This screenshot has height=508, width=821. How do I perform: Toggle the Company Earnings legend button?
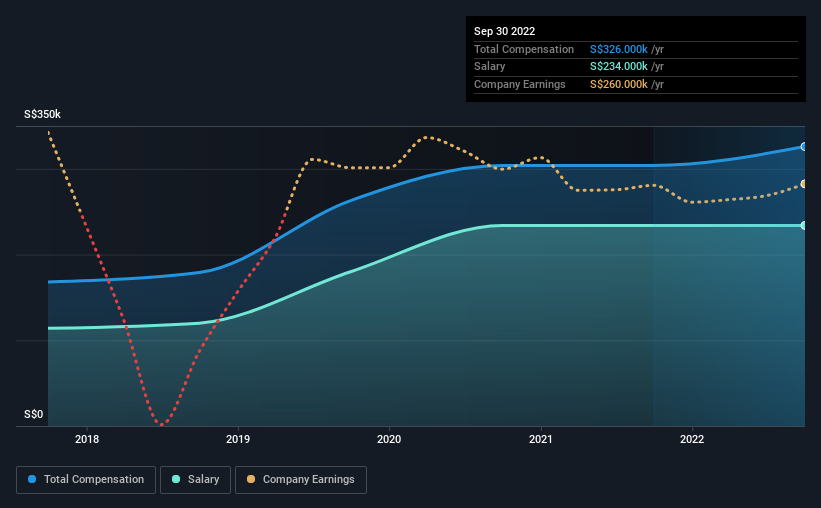pos(301,480)
